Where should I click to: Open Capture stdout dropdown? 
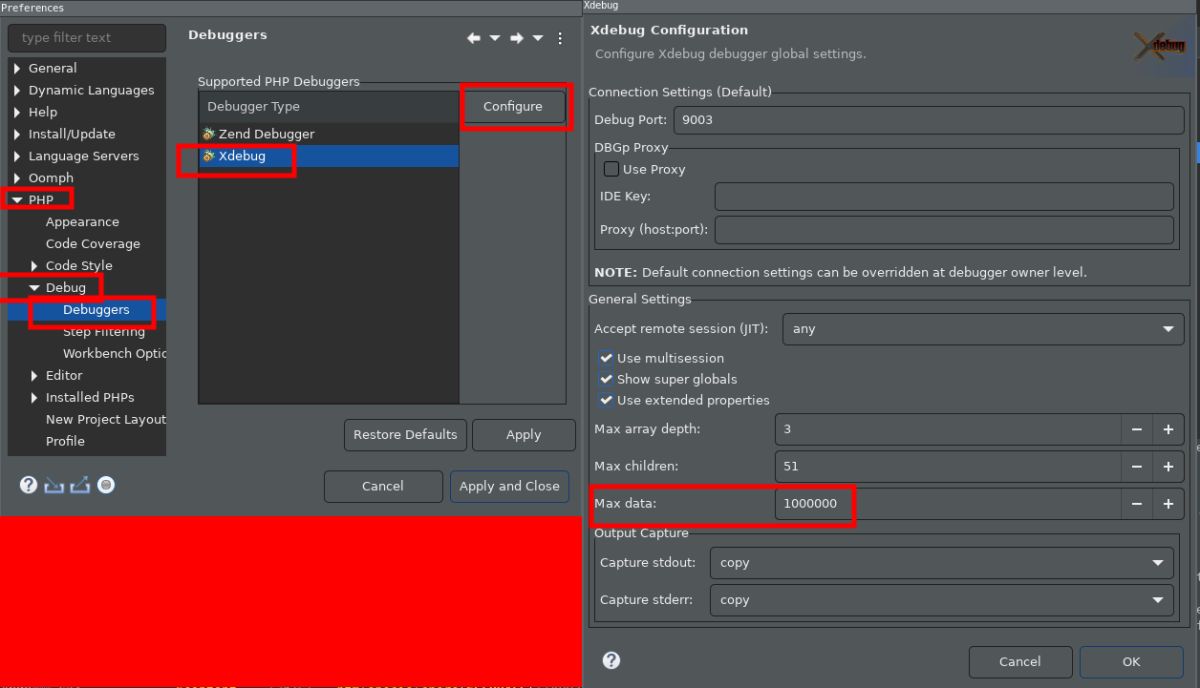941,563
